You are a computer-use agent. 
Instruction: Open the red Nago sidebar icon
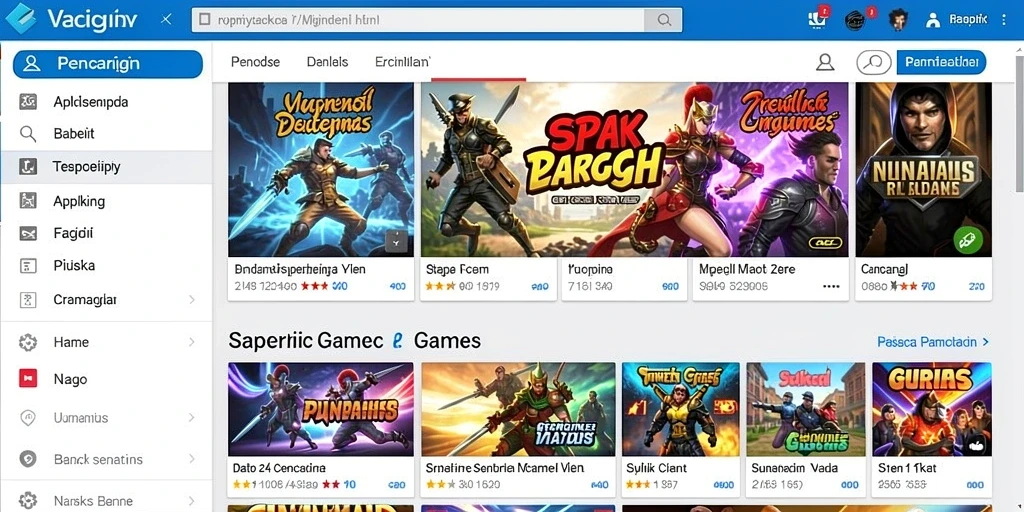pos(28,378)
